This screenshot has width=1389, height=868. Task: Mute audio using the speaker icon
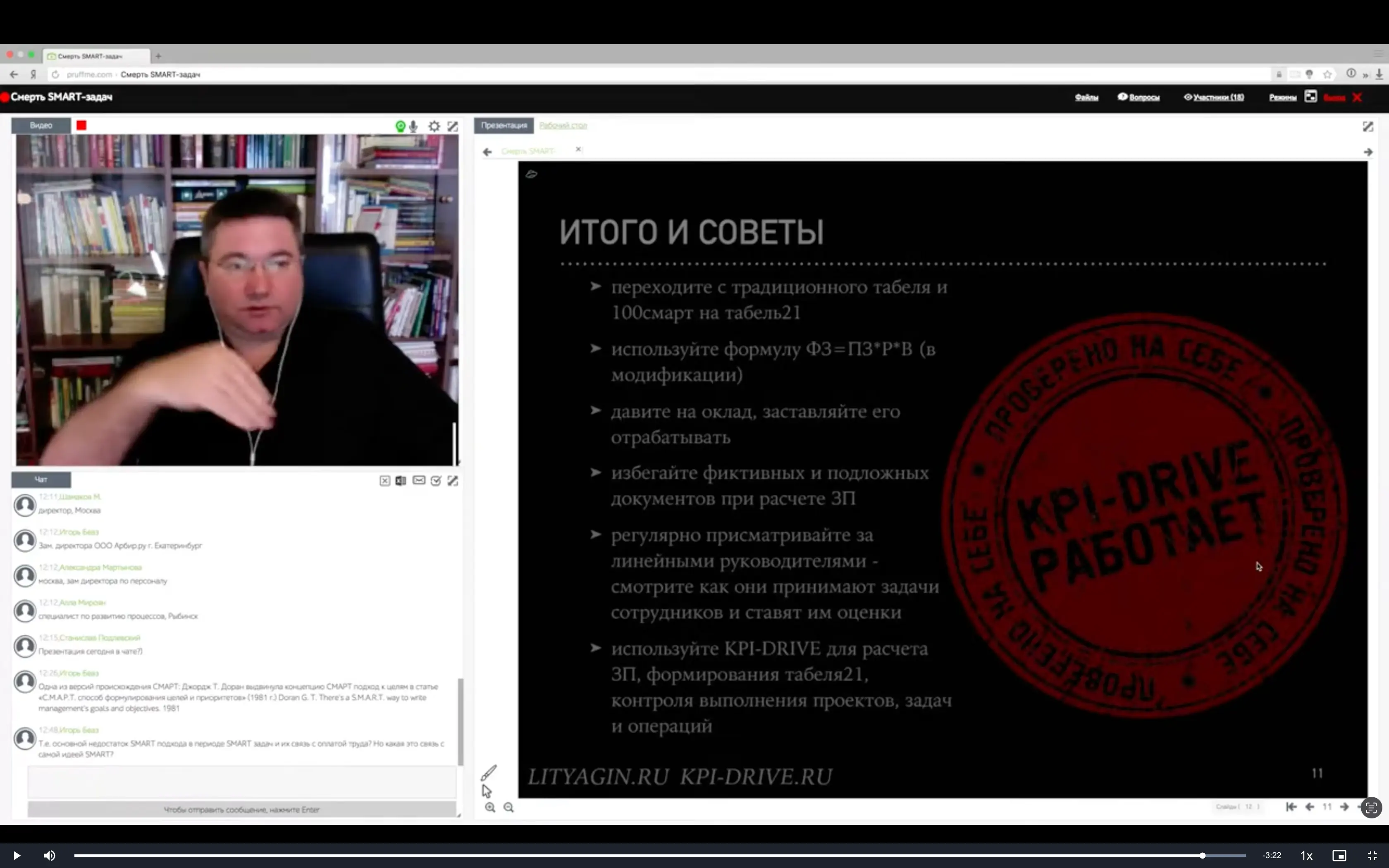tap(49, 855)
